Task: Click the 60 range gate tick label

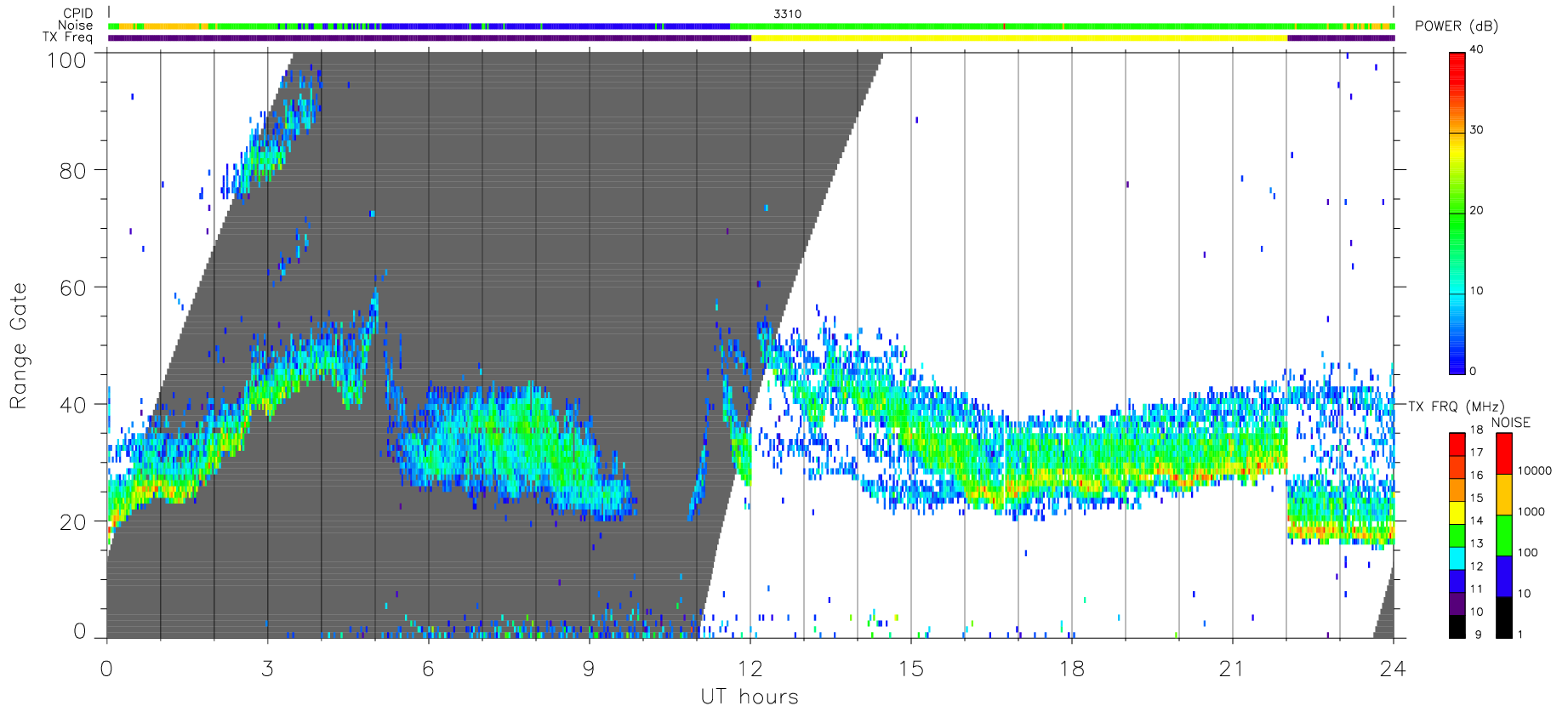Action: [x=73, y=287]
